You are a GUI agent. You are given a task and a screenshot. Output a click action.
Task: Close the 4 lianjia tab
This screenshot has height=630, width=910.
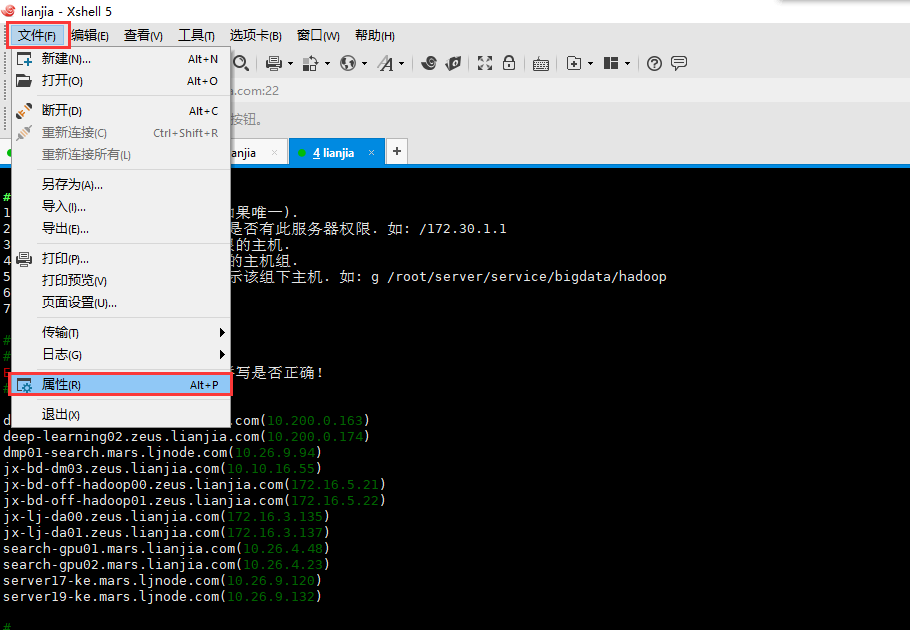pyautogui.click(x=371, y=153)
